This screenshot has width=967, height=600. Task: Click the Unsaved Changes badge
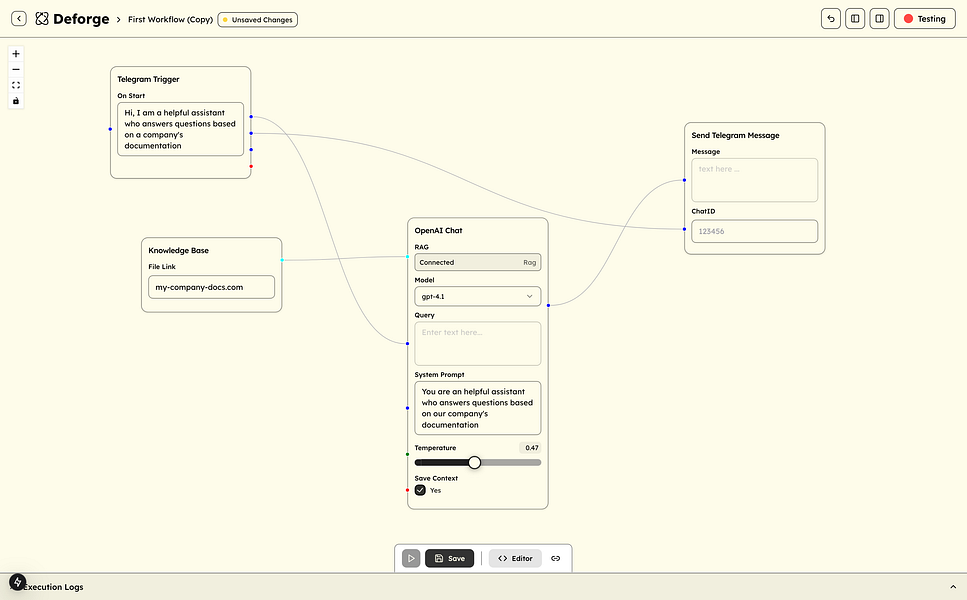(x=258, y=20)
